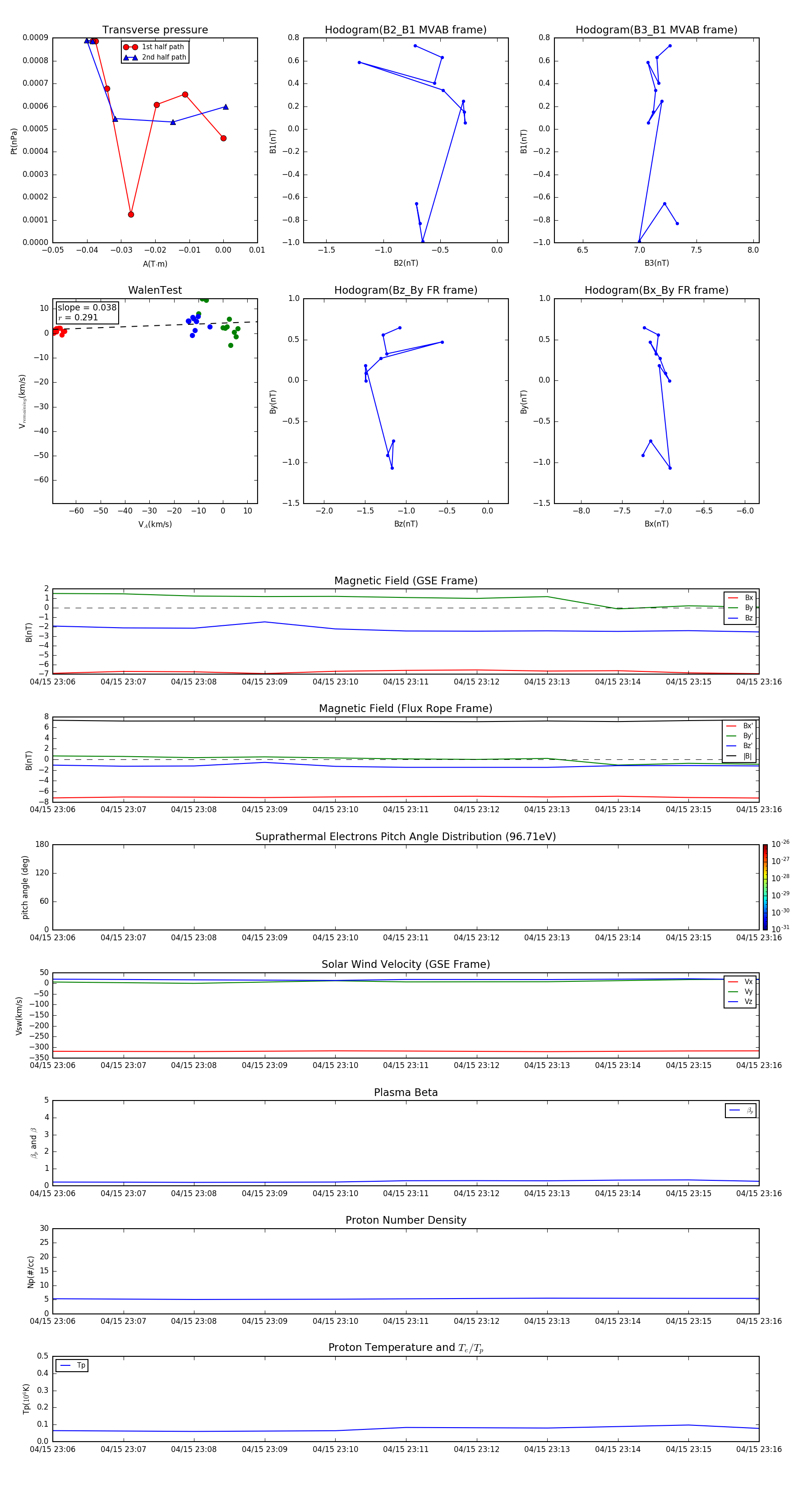Click the 'Bx' entry in GSE field legend
This screenshot has height=1489, width=812.
pyautogui.click(x=740, y=598)
